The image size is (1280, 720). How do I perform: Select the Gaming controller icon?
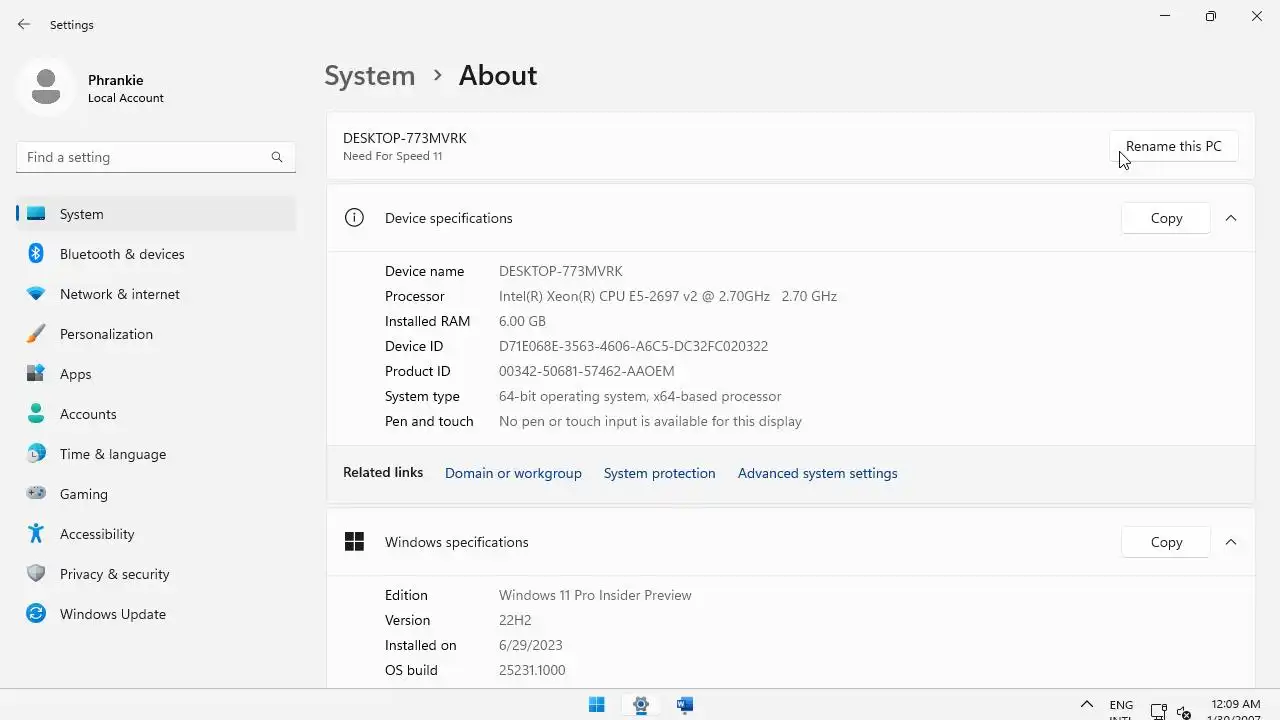[x=36, y=494]
